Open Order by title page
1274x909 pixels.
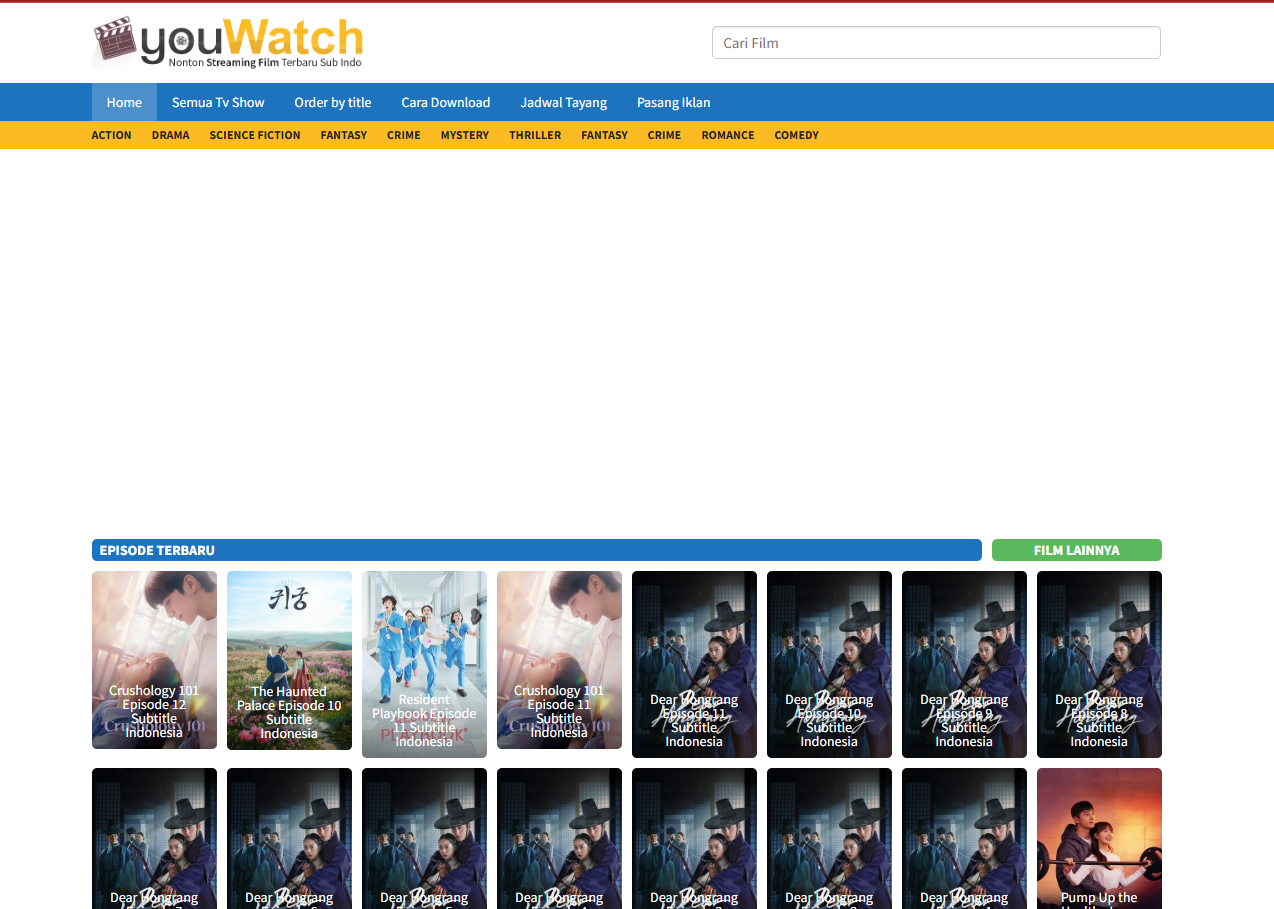tap(333, 102)
